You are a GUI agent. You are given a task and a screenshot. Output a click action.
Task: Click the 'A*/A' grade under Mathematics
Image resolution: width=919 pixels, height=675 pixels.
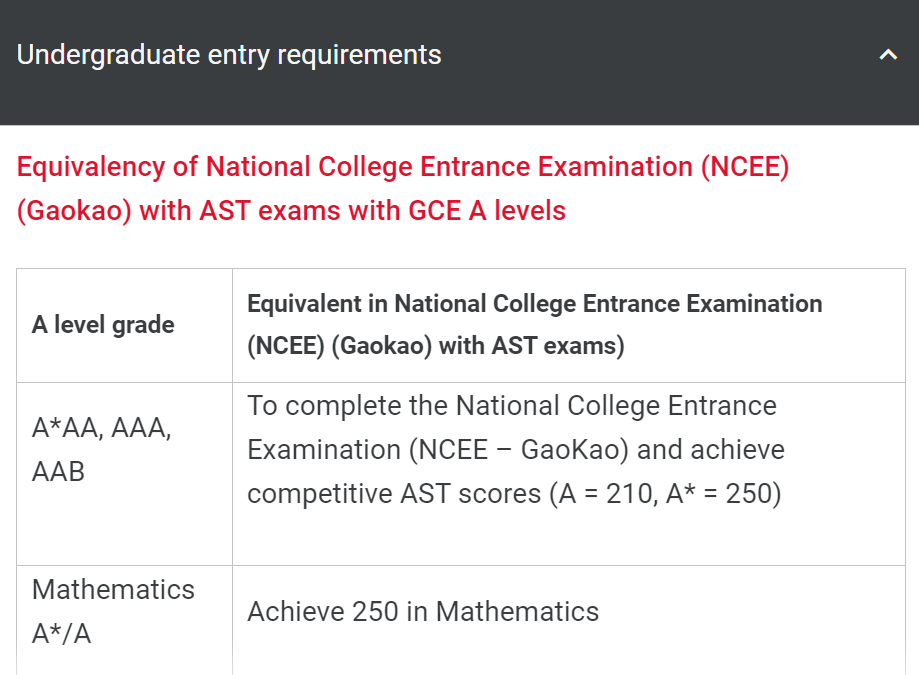62,633
